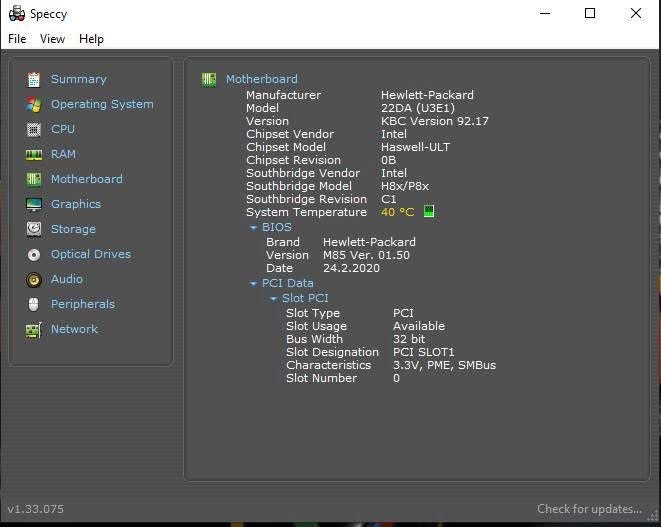661x527 pixels.
Task: Click the CPU chip icon
Action: [x=34, y=129]
